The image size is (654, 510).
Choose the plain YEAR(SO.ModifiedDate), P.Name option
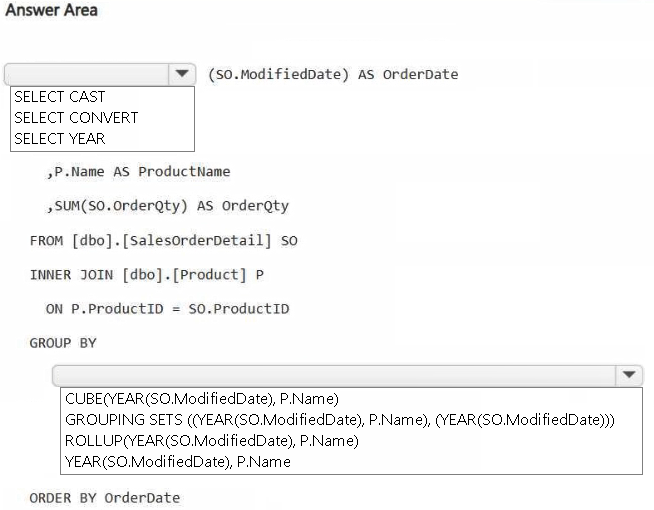pos(178,461)
